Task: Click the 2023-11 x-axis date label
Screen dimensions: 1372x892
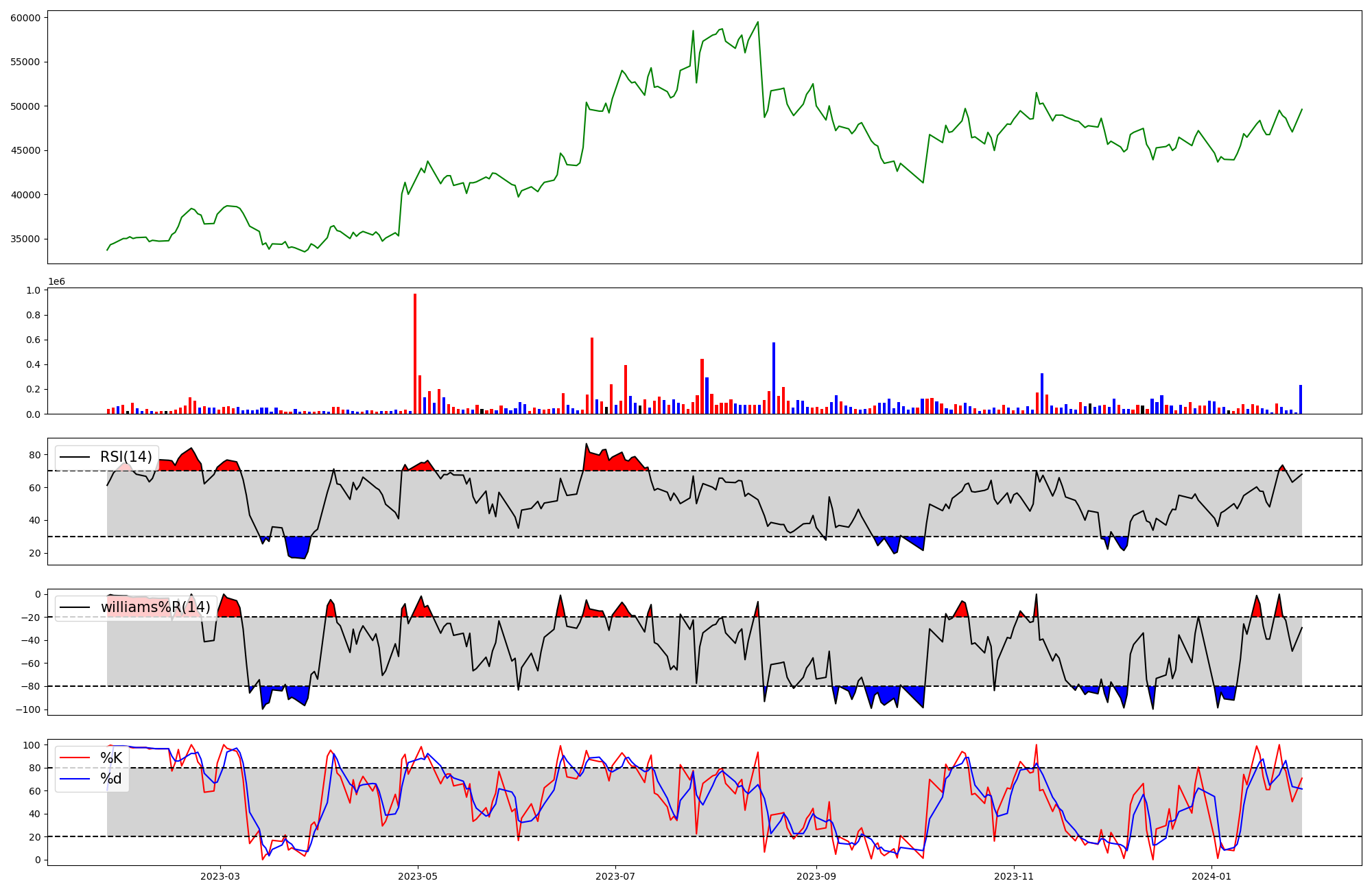Action: pyautogui.click(x=1014, y=876)
